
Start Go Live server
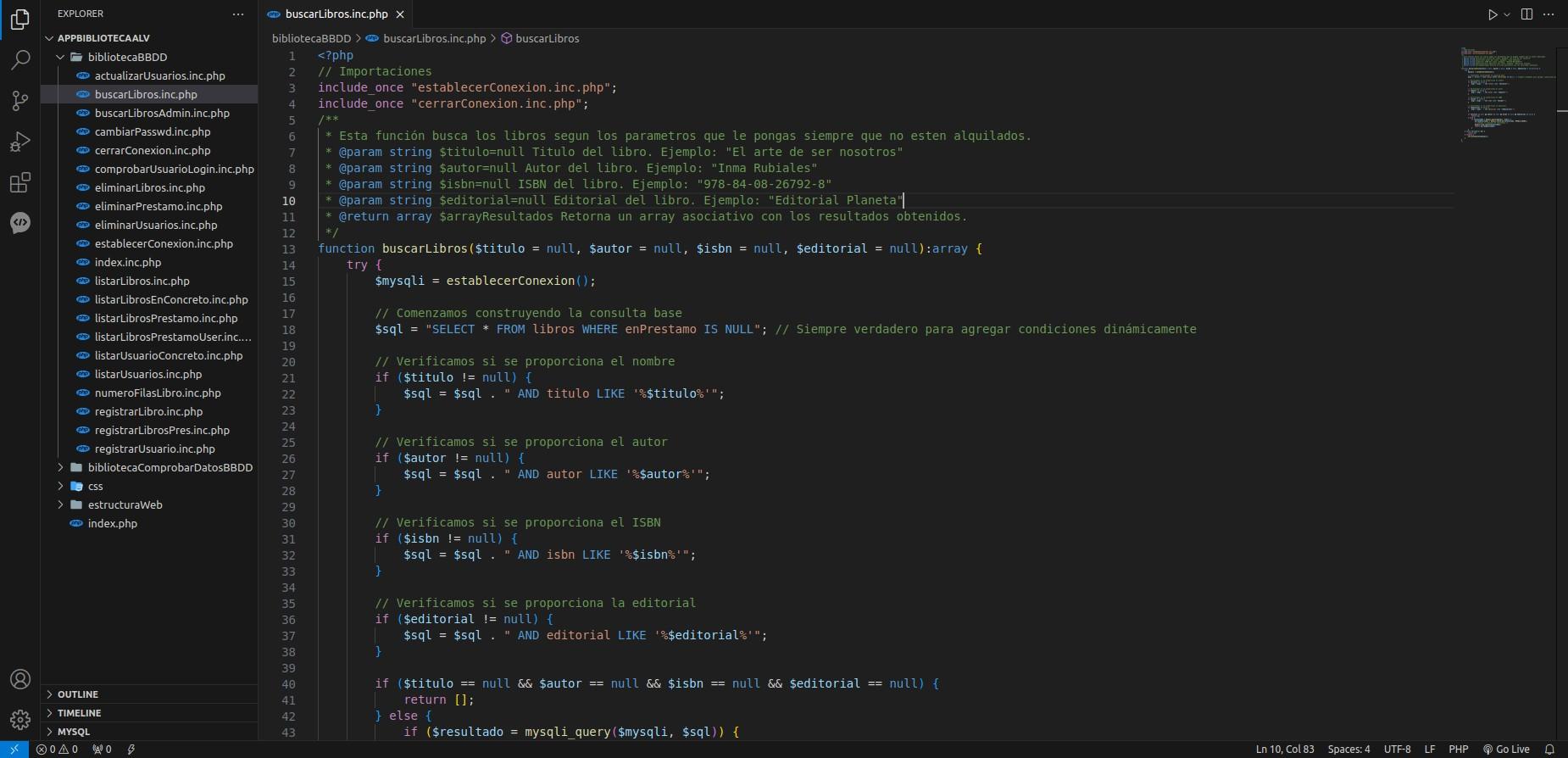(1506, 750)
